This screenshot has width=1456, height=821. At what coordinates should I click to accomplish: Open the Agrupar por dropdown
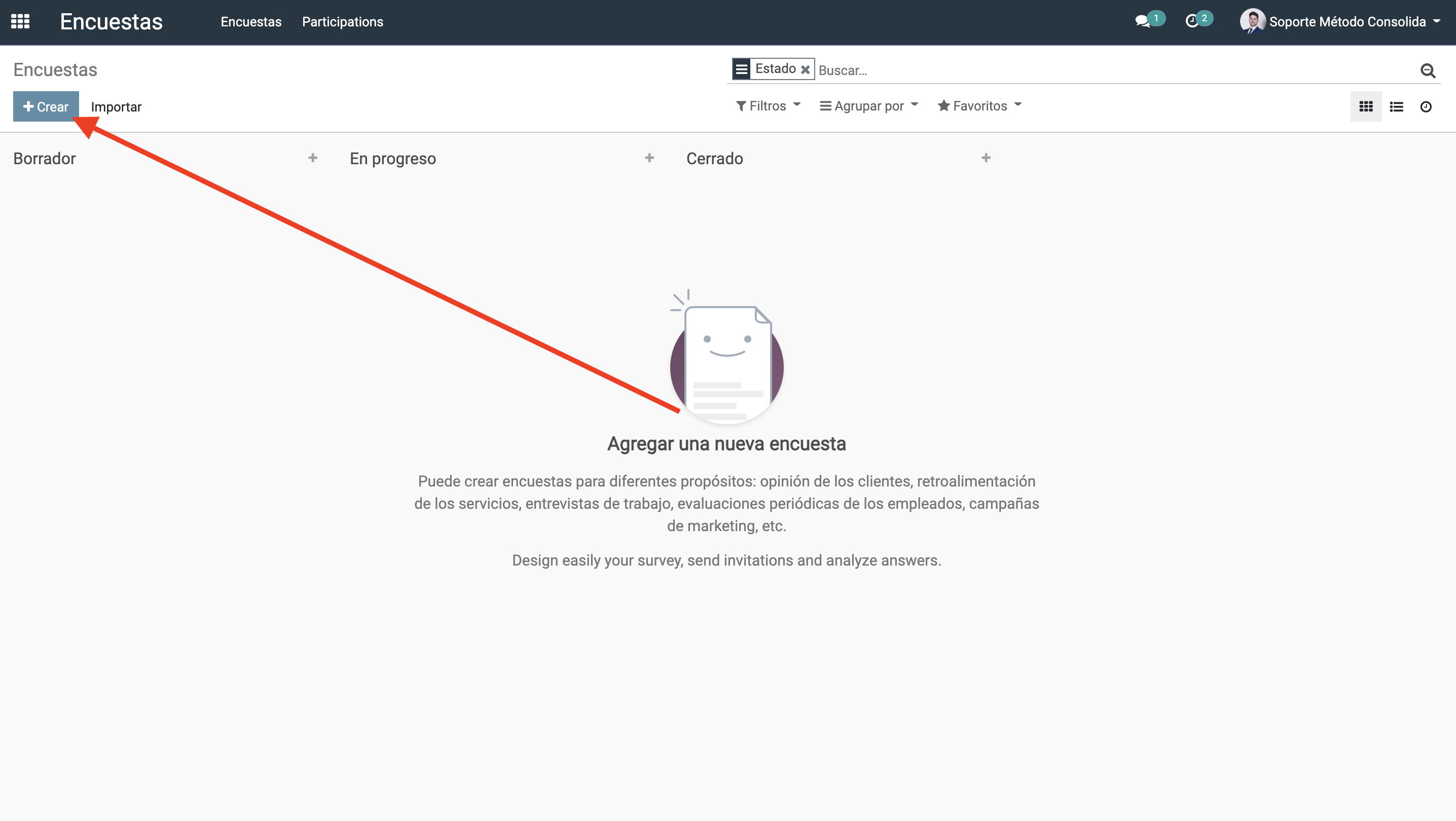point(869,105)
